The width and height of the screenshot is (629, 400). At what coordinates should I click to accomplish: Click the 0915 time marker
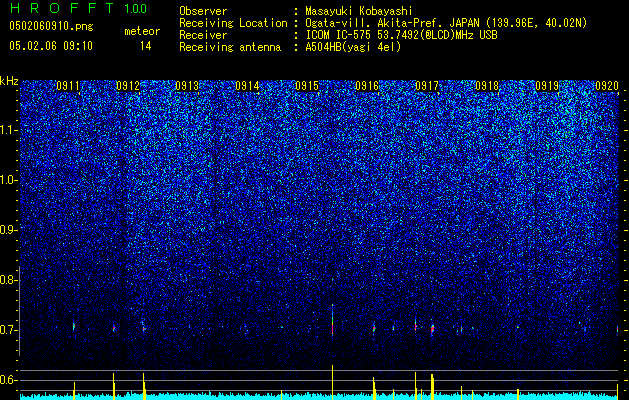point(307,86)
